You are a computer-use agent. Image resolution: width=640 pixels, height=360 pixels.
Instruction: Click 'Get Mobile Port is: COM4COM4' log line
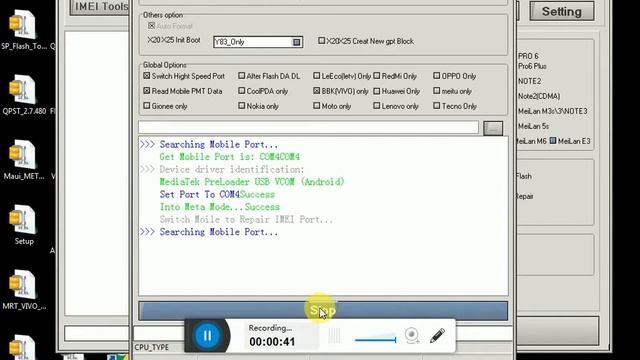230,157
